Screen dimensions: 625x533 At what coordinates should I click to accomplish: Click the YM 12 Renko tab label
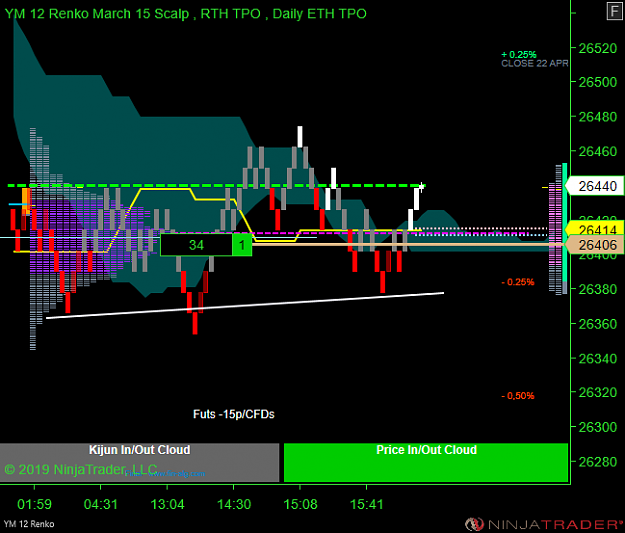tap(29, 524)
